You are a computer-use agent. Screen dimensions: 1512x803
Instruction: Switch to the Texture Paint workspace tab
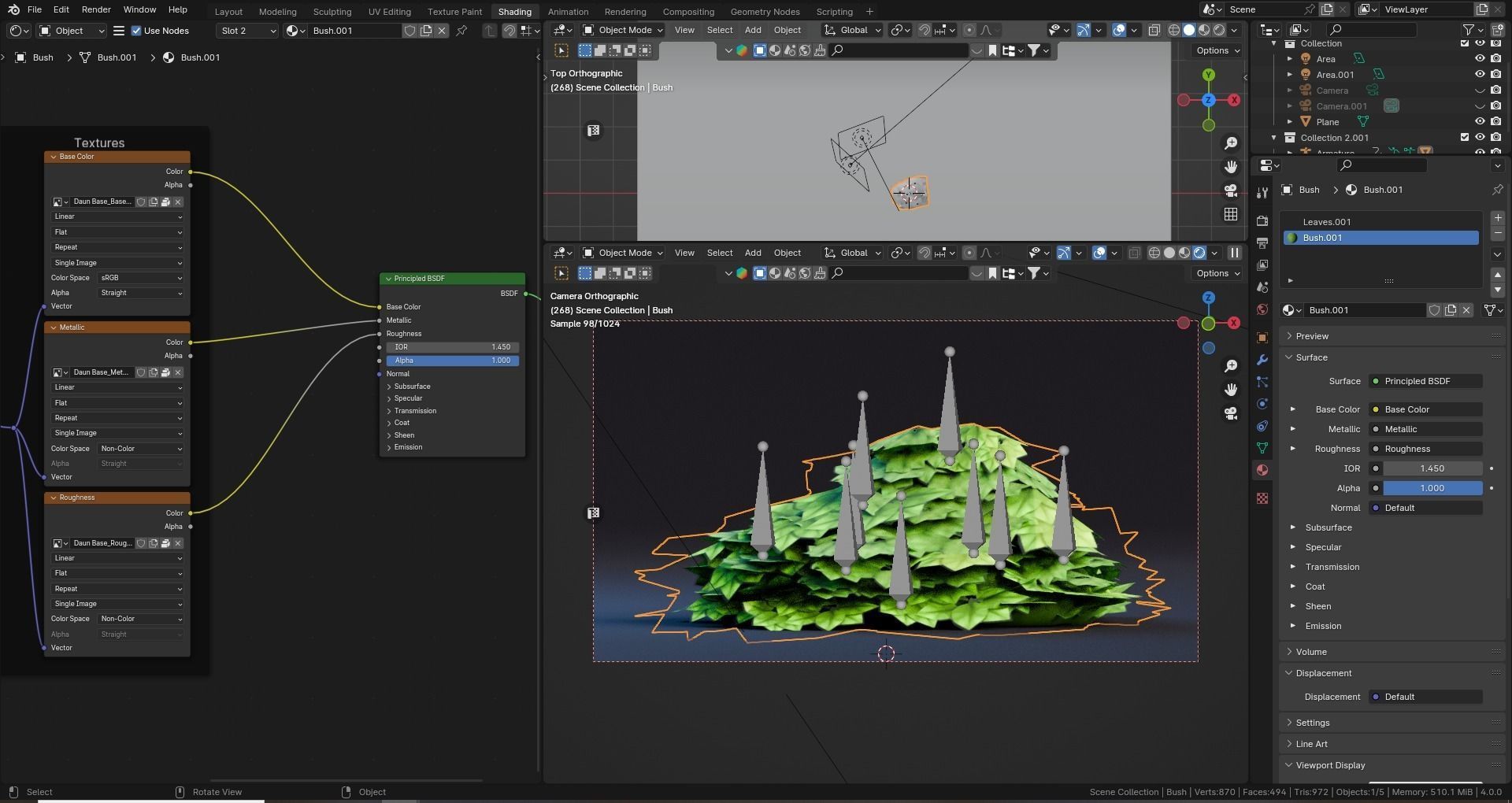pyautogui.click(x=454, y=12)
